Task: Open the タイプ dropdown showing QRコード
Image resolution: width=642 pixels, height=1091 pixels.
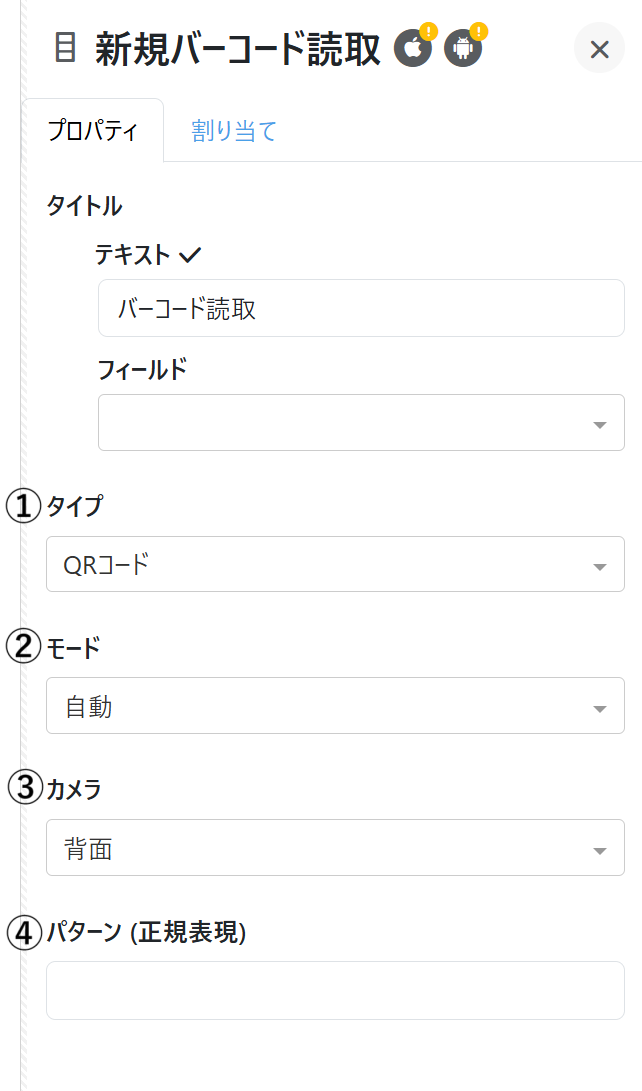Action: 335,565
